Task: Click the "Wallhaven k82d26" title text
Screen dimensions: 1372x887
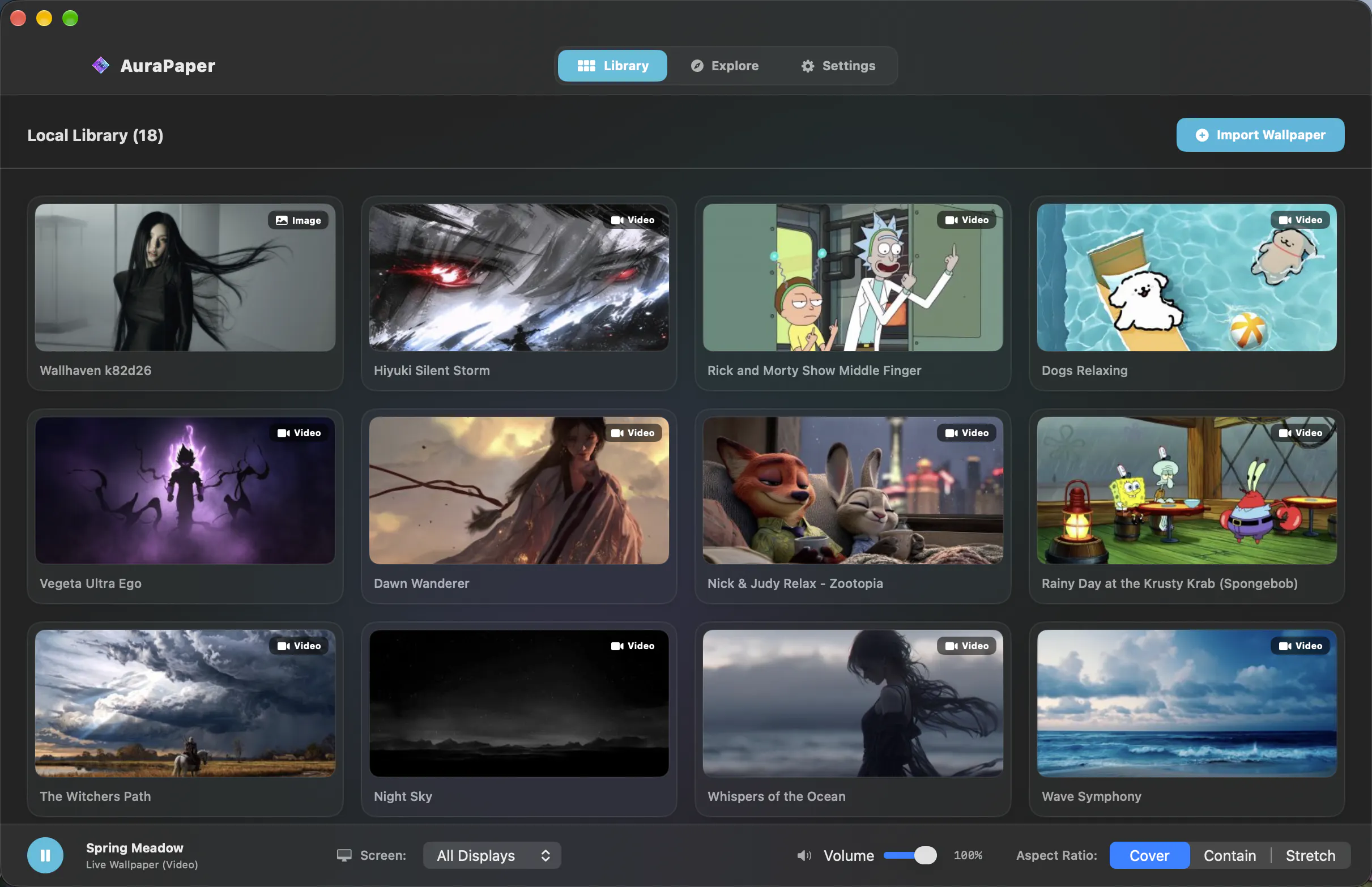Action: tap(96, 370)
